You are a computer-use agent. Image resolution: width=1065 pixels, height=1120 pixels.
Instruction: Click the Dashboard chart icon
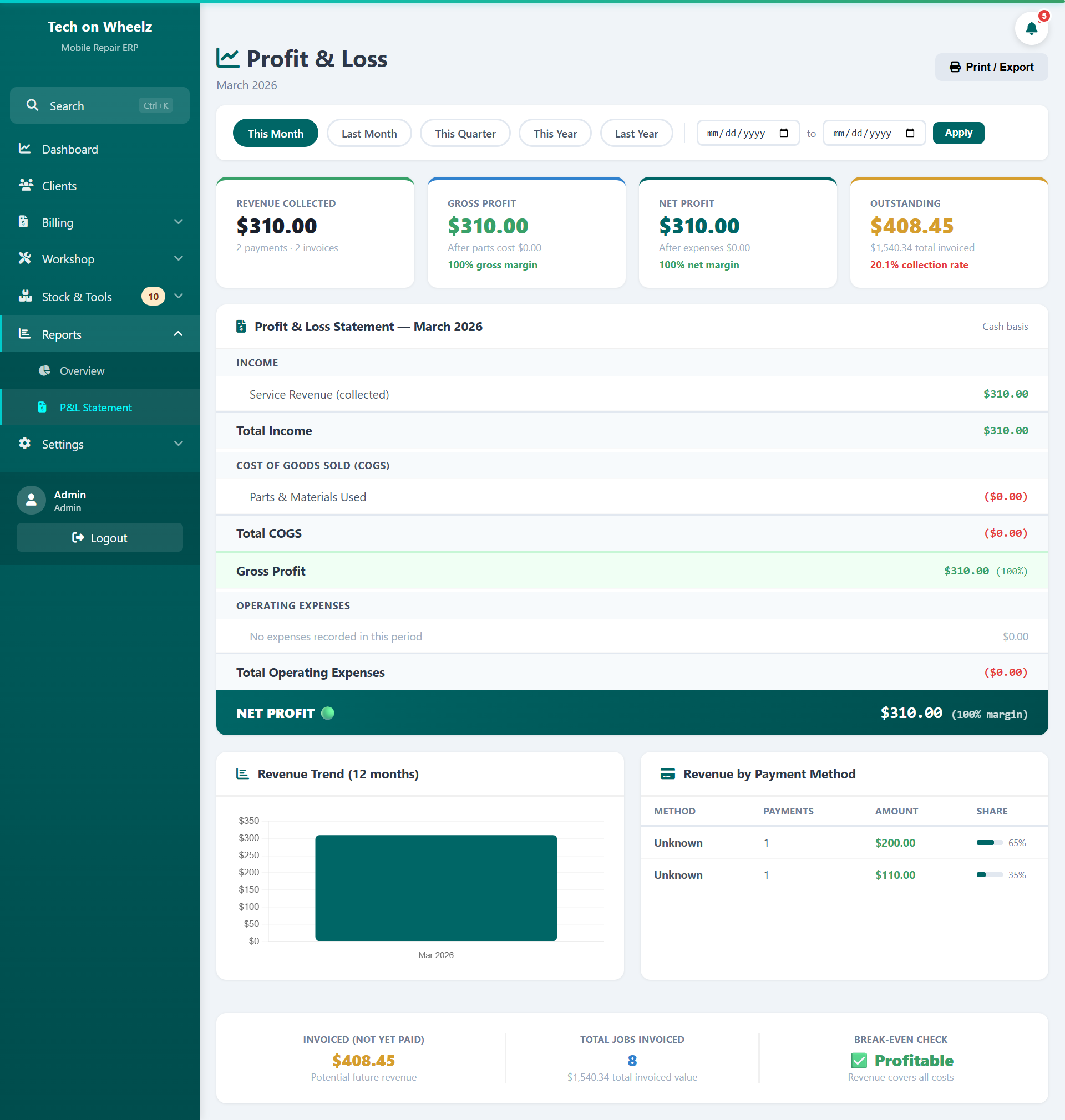point(24,148)
